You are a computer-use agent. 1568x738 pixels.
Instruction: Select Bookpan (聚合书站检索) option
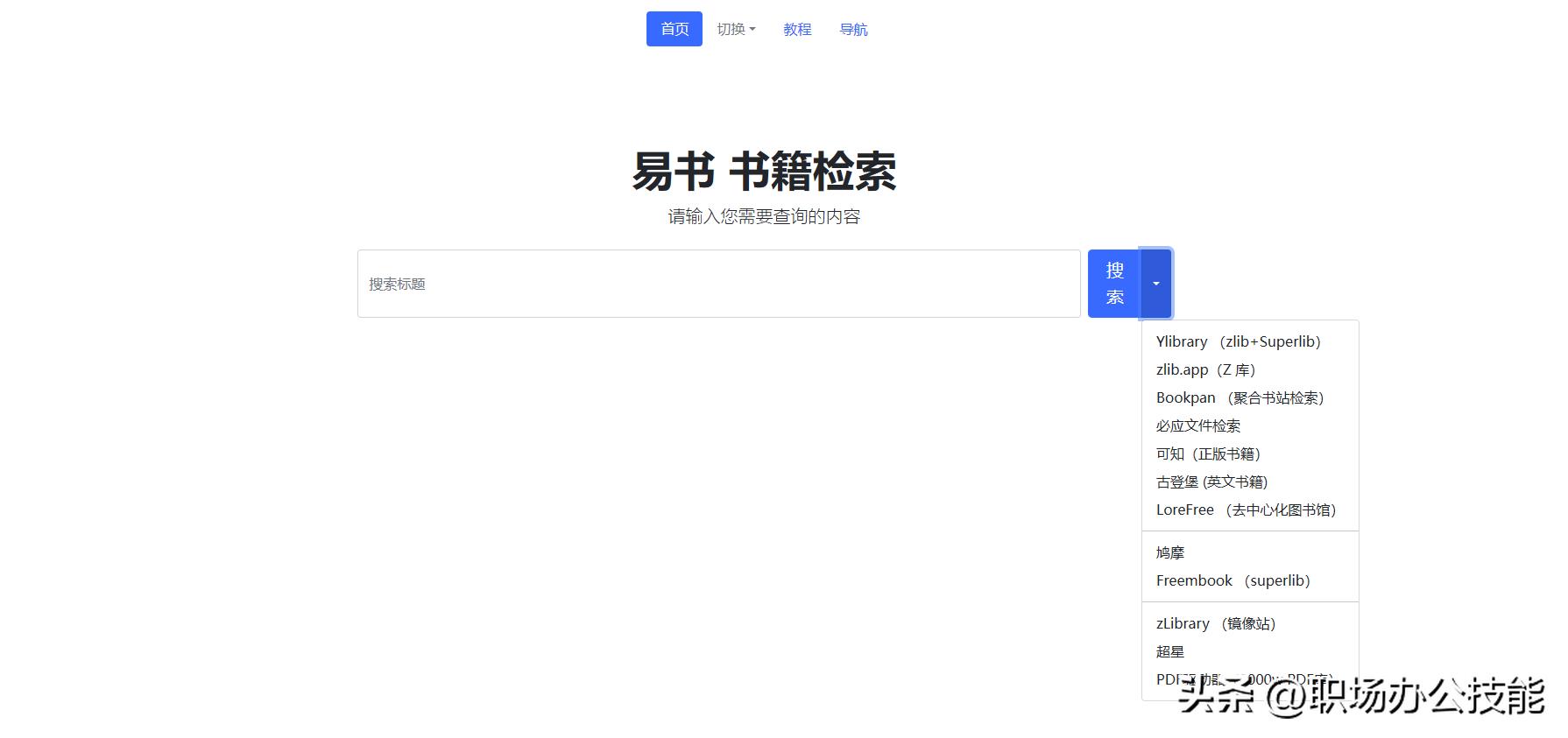pyautogui.click(x=1240, y=397)
